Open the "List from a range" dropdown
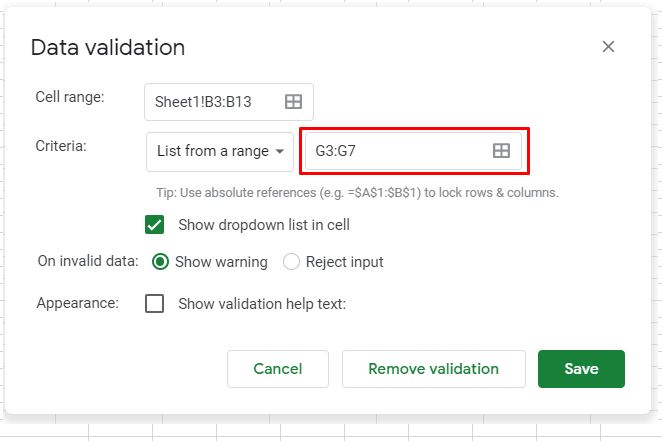This screenshot has height=441, width=662. click(220, 151)
